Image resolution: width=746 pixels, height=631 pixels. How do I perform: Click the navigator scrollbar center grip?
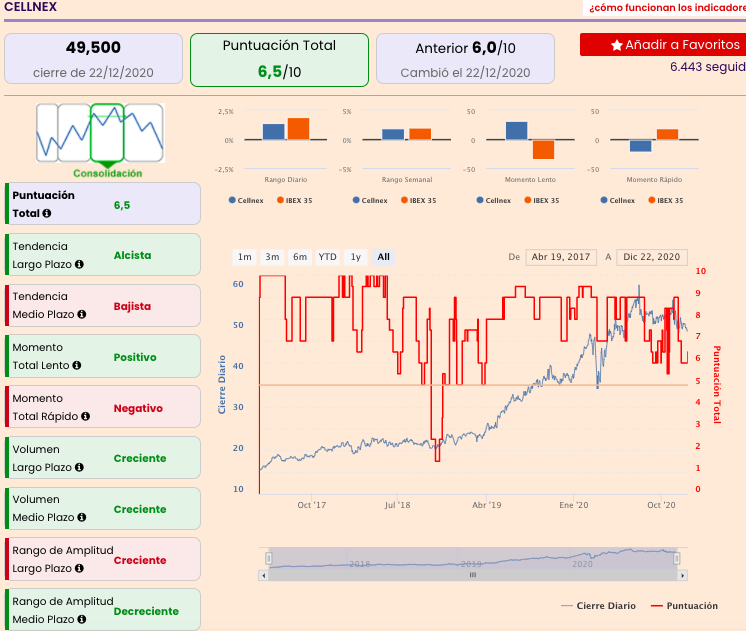473,575
